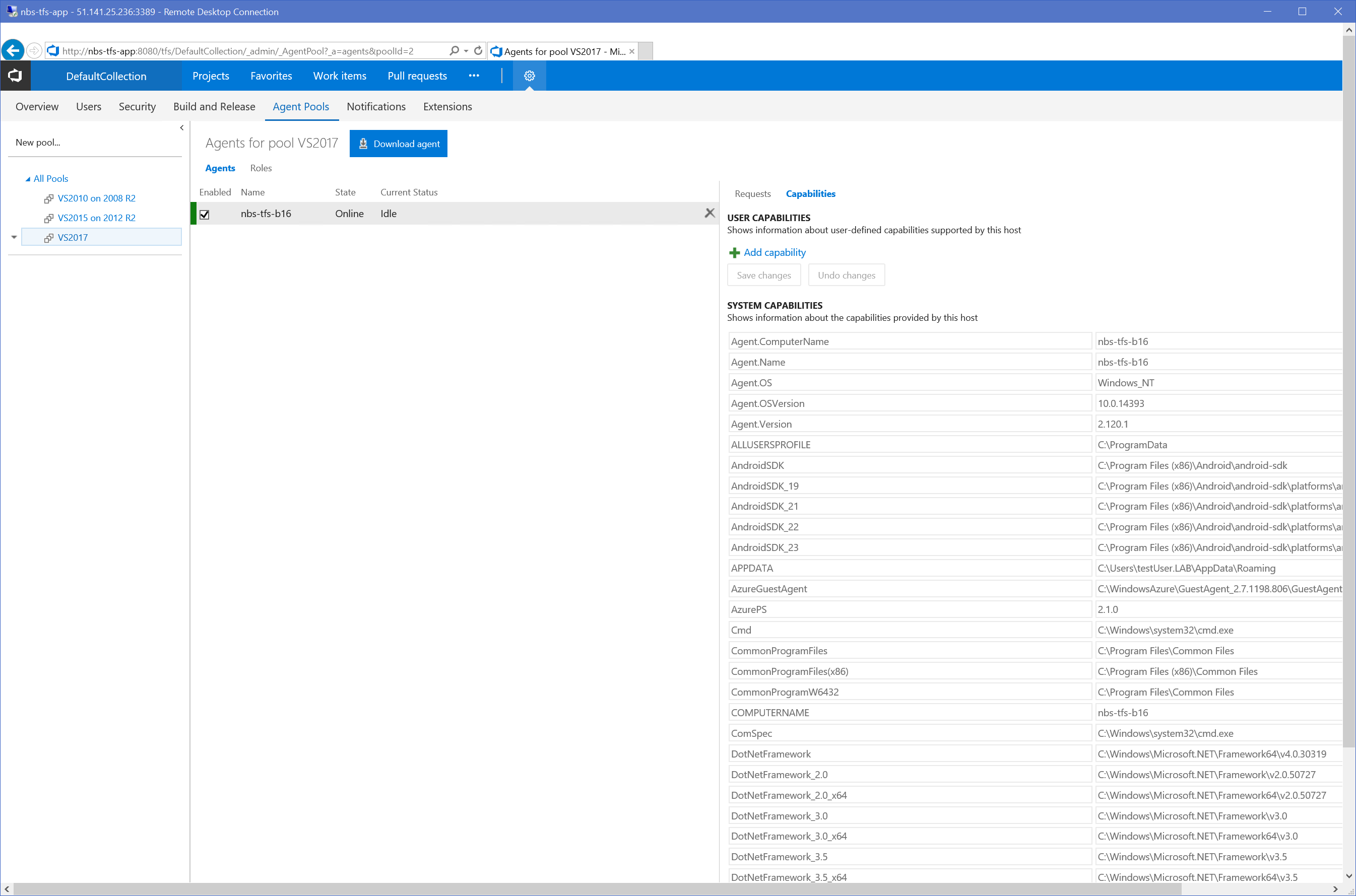The image size is (1356, 896).
Task: Navigate back with the browser back arrow
Action: (x=13, y=50)
